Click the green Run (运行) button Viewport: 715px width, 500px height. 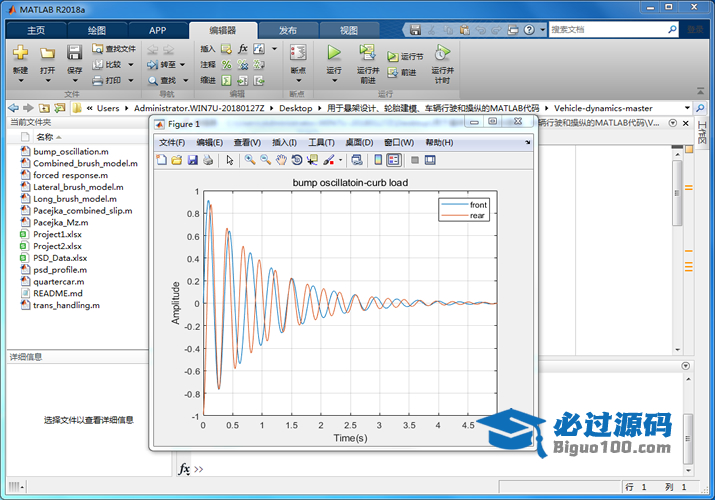point(334,53)
